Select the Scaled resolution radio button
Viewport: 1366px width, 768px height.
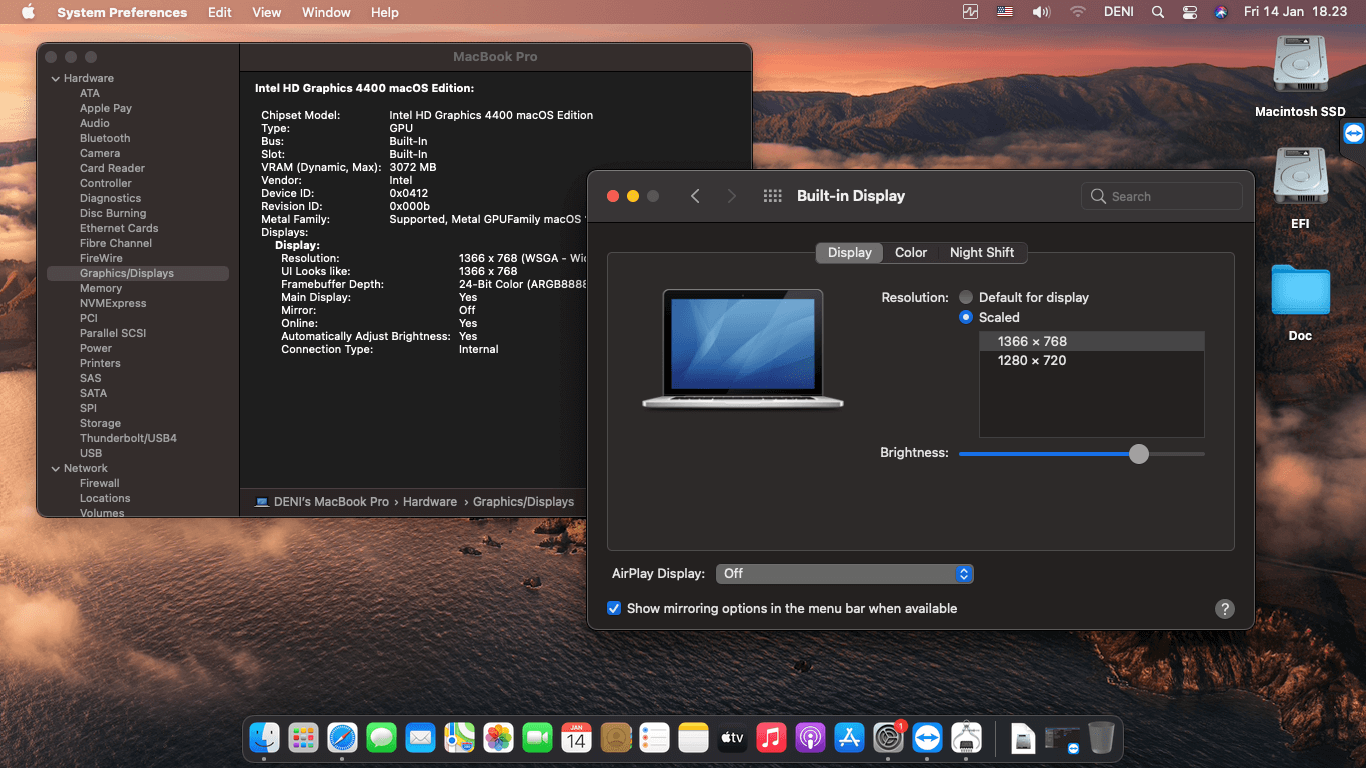966,317
